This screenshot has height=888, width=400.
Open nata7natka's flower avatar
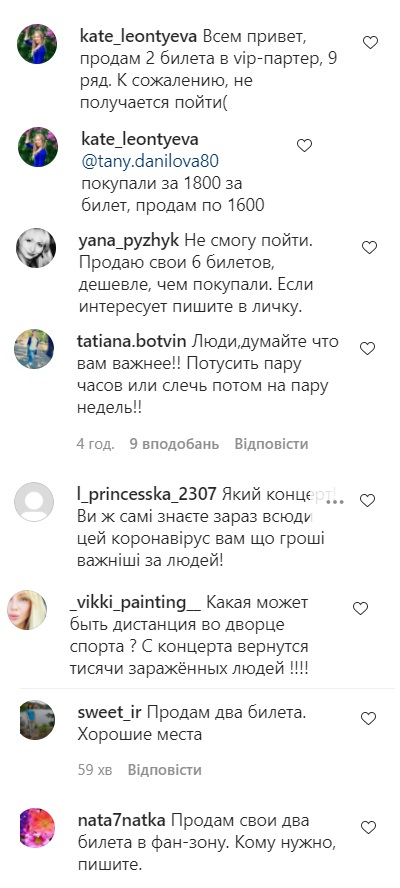tap(37, 828)
